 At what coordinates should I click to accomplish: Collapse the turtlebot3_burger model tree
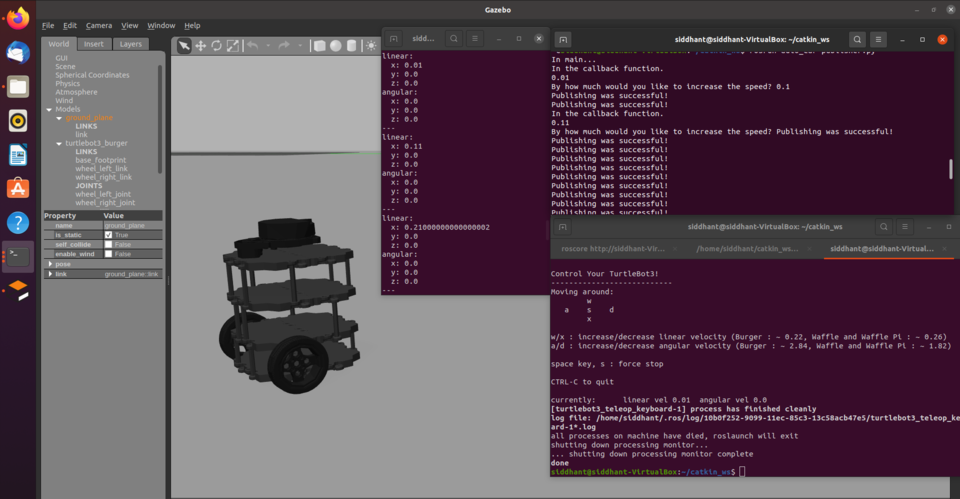coord(59,143)
